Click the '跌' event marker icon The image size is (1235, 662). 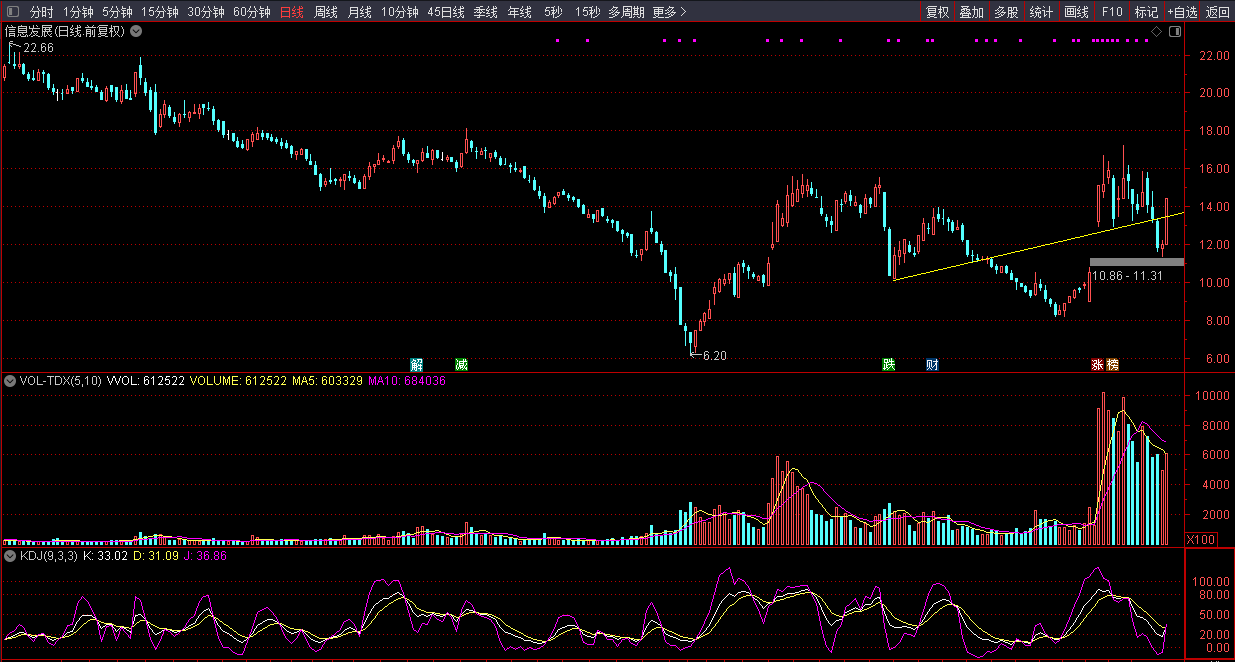(888, 364)
